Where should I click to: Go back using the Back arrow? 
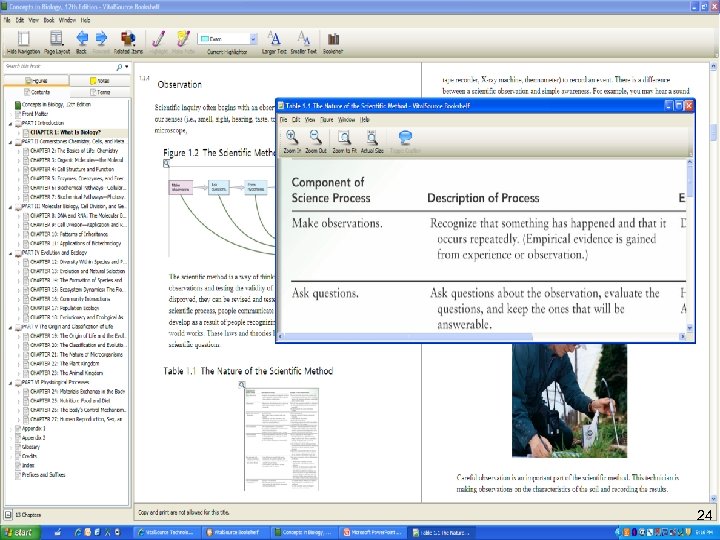[x=82, y=39]
